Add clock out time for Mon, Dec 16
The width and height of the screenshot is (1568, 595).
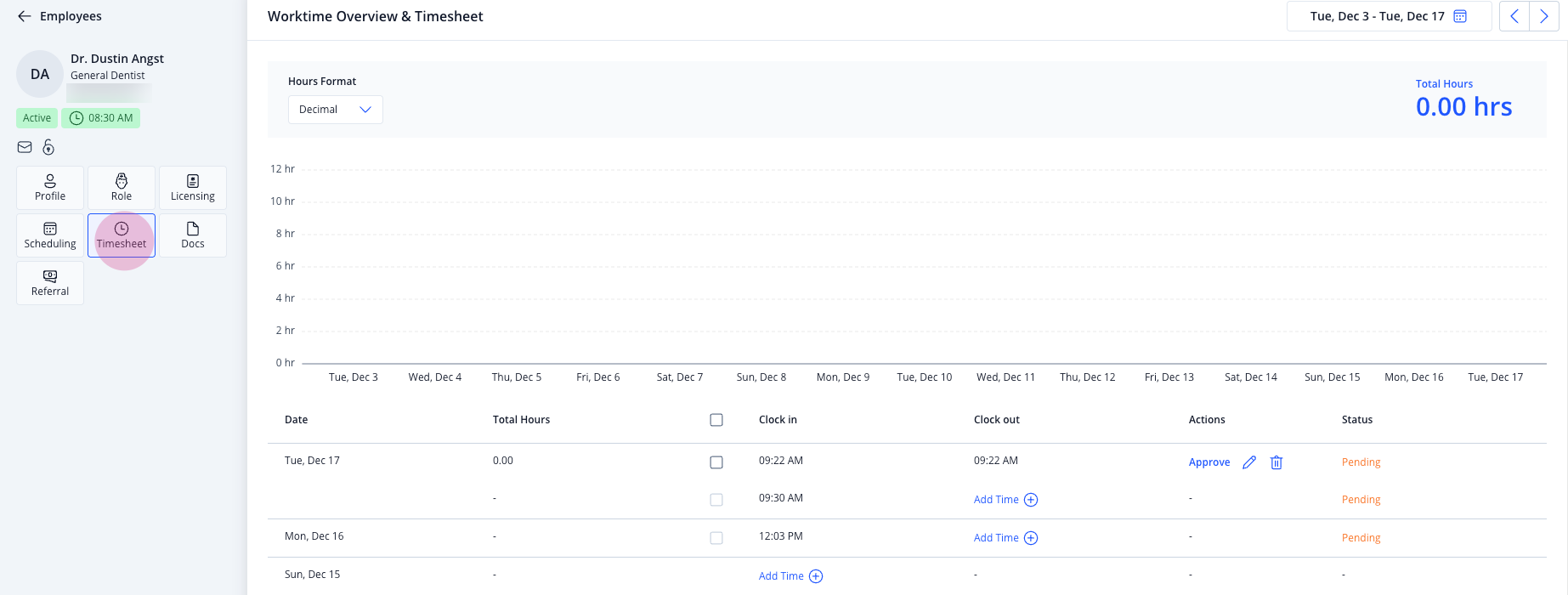(x=1006, y=538)
